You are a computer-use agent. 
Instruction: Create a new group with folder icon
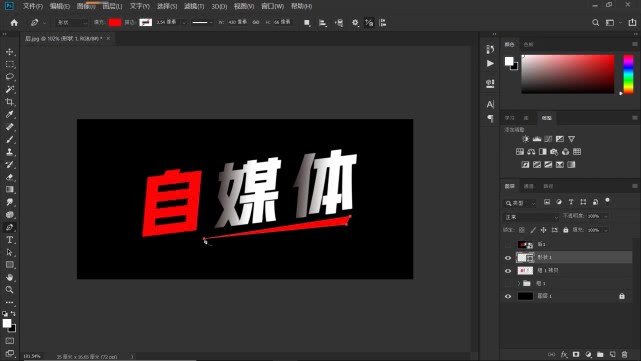tap(600, 354)
